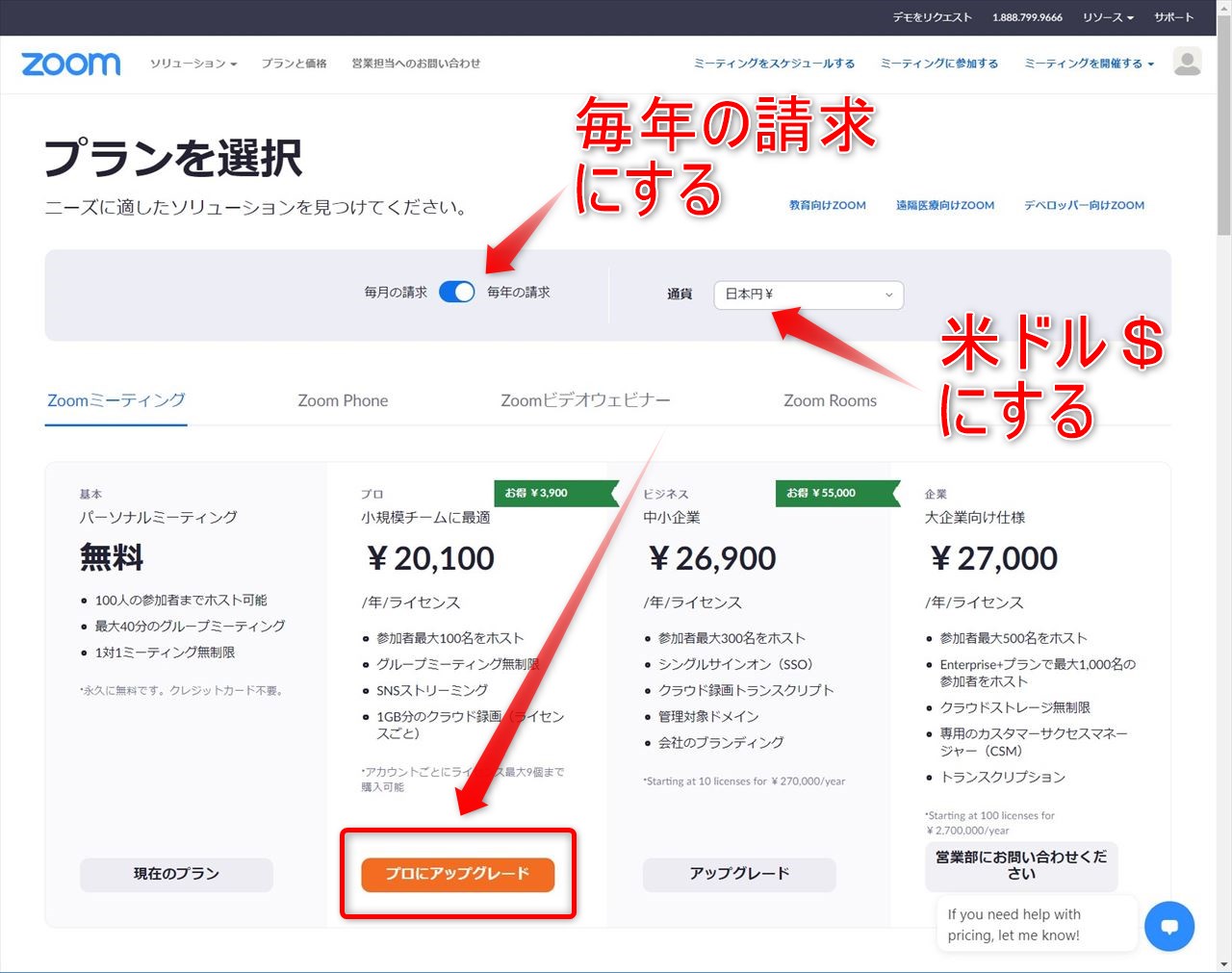Click シングルサインオン（SSO）feature text

coord(735,664)
